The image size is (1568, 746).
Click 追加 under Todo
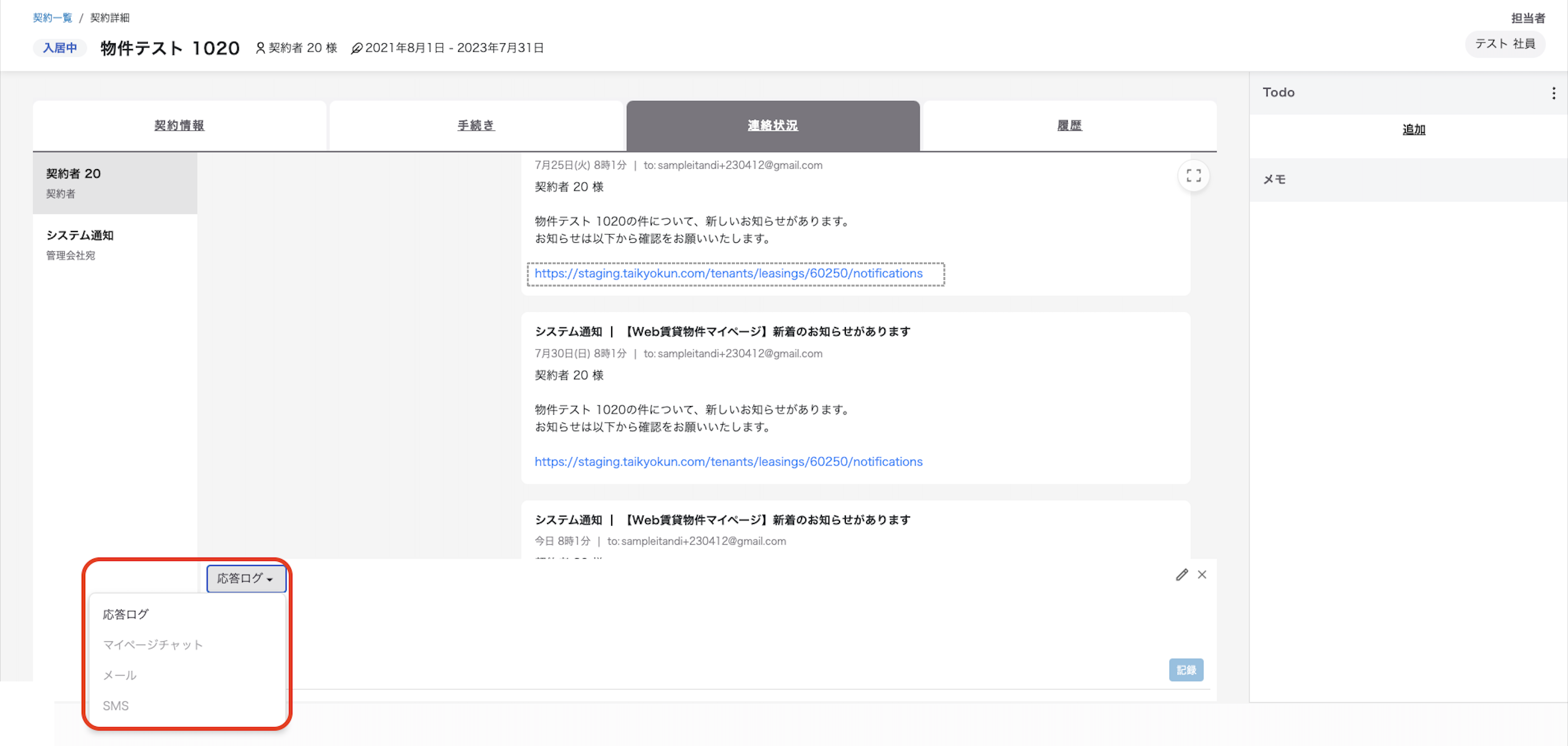click(x=1413, y=129)
